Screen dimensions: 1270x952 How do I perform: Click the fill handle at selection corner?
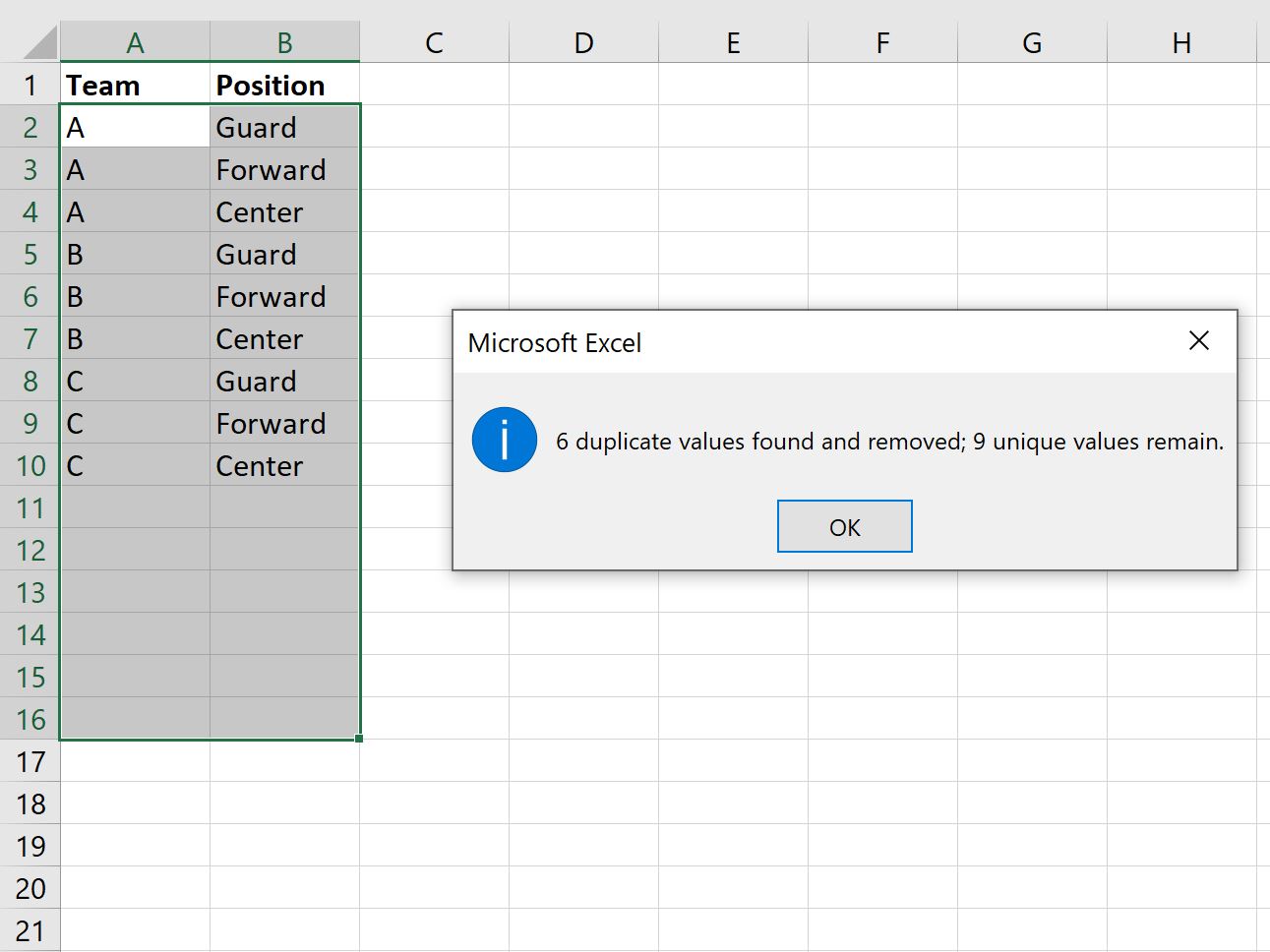359,739
